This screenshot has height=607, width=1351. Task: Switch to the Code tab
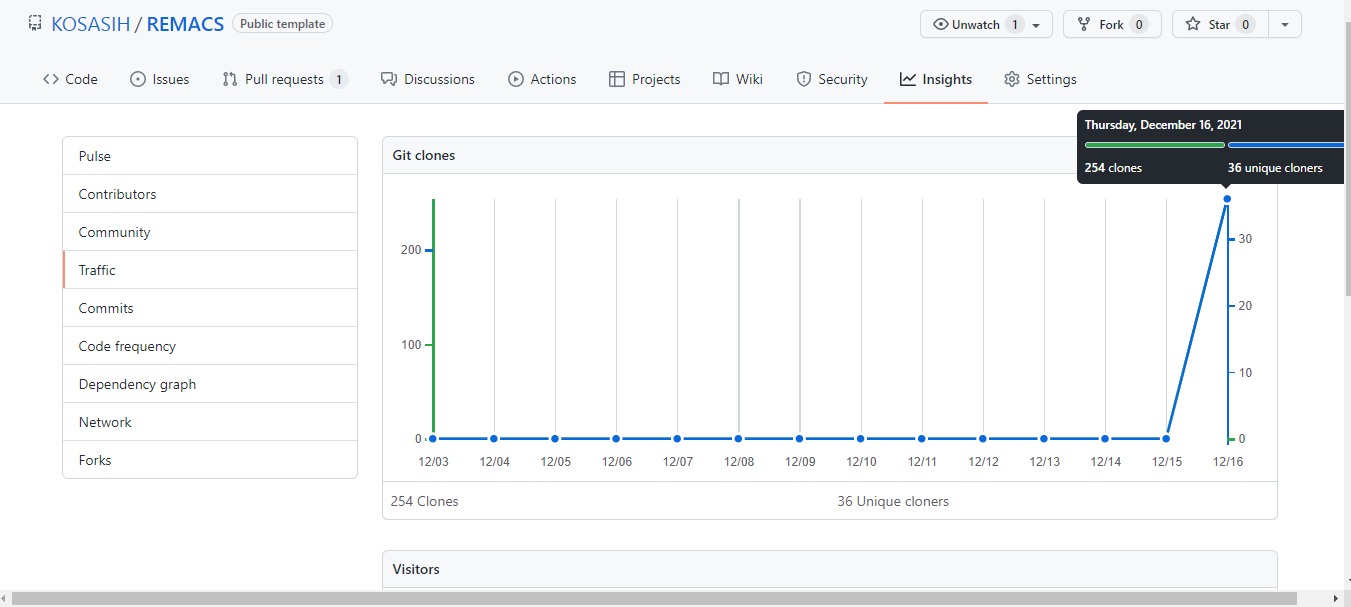pos(70,79)
